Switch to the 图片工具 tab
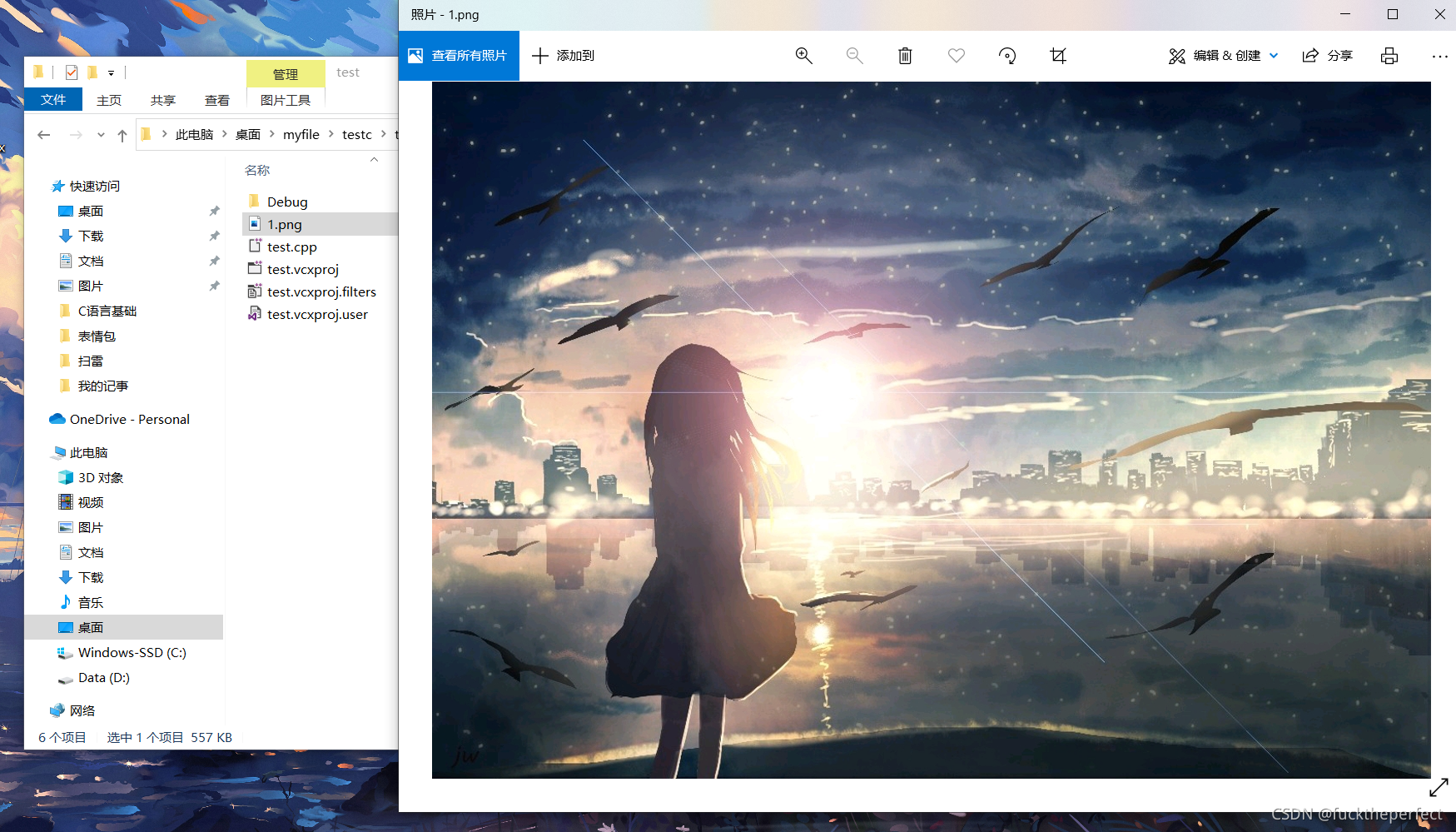 pos(286,100)
